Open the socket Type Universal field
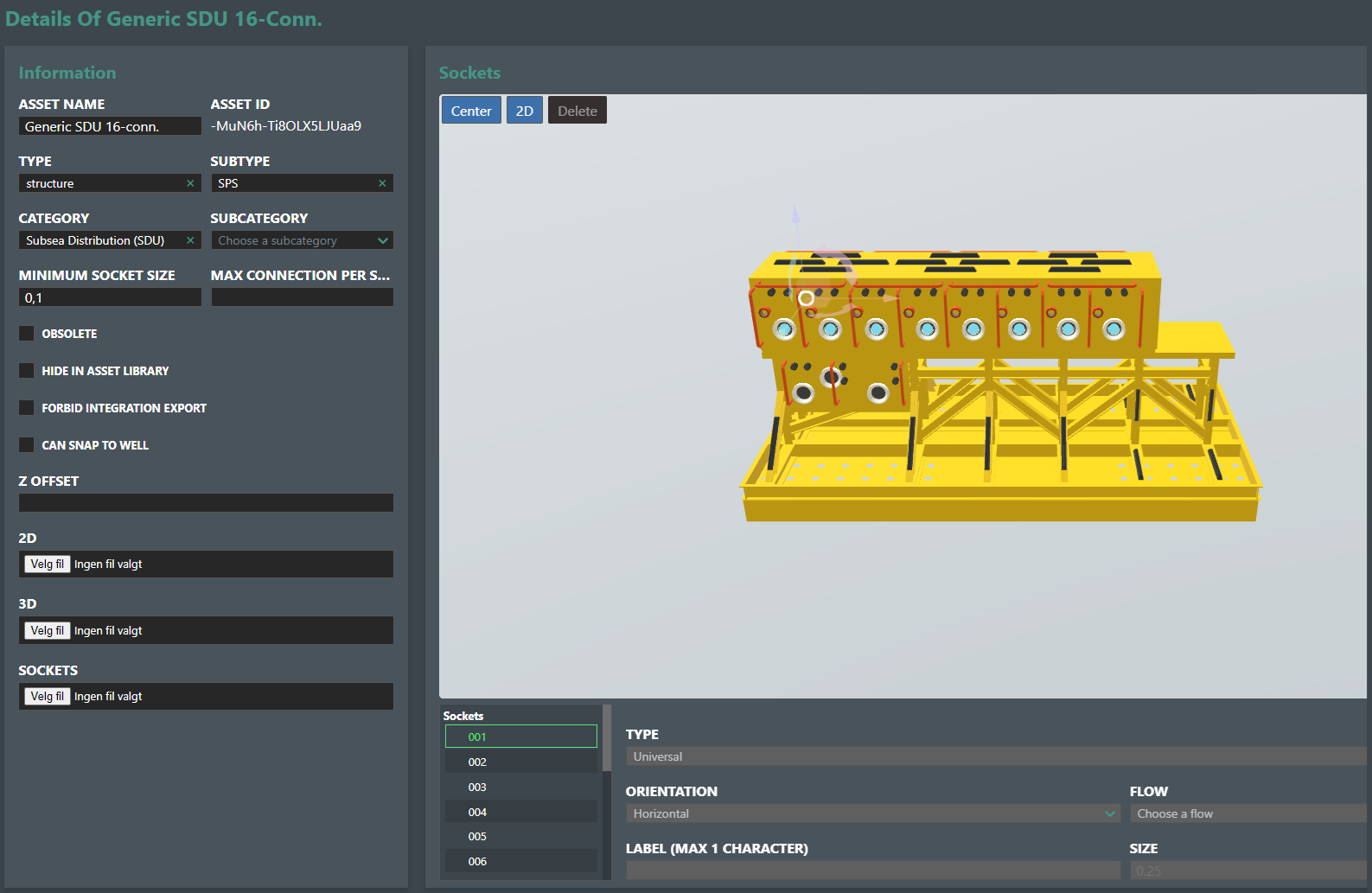Image resolution: width=1372 pixels, height=893 pixels. 996,756
